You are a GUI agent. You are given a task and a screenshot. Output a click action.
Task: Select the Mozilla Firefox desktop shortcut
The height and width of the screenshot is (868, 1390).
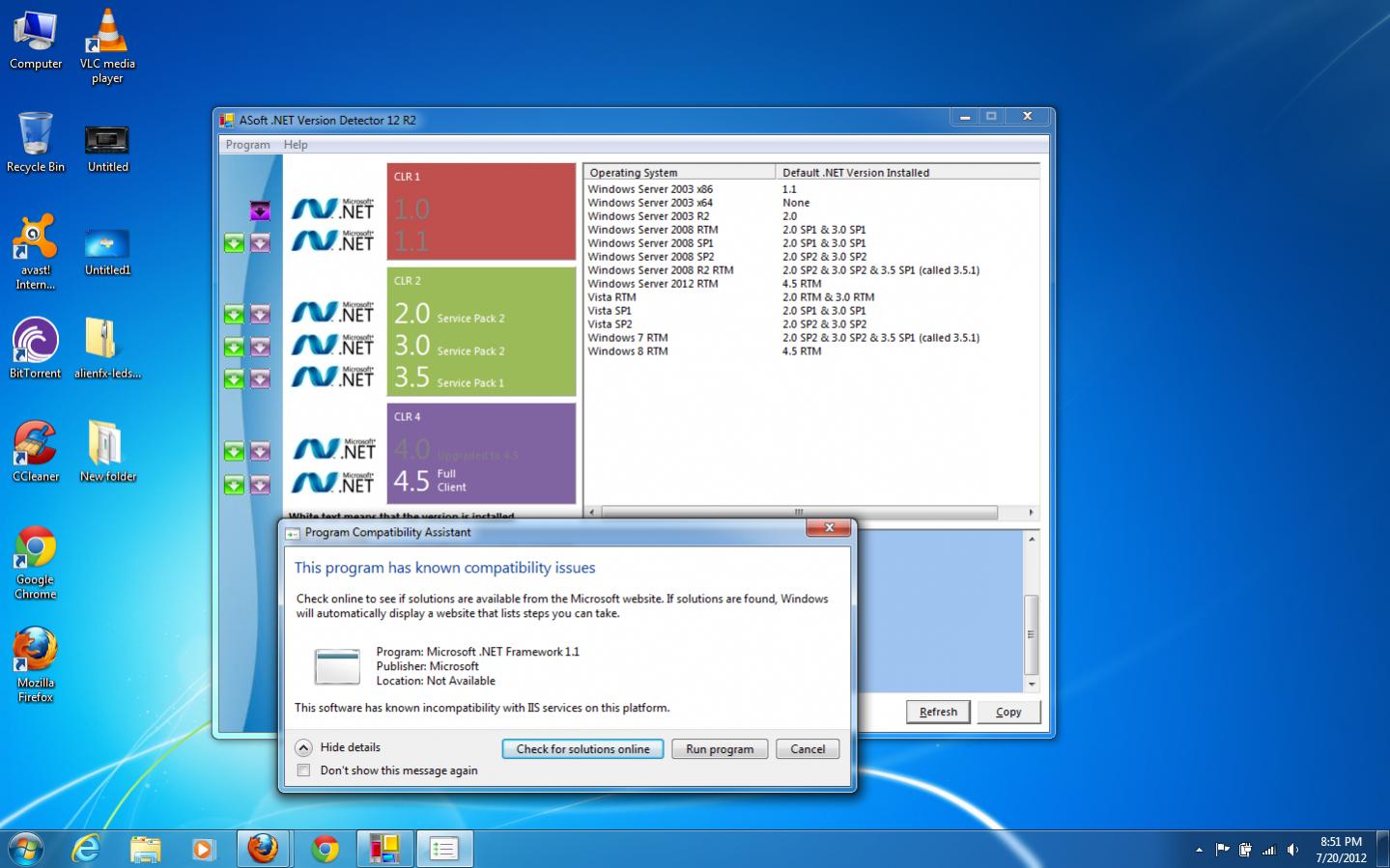[x=36, y=664]
